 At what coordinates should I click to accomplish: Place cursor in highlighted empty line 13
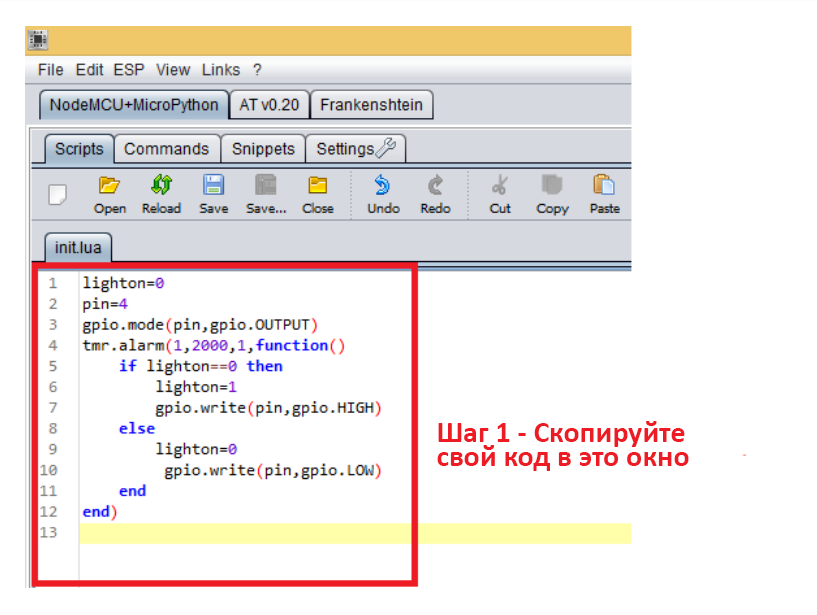355,533
